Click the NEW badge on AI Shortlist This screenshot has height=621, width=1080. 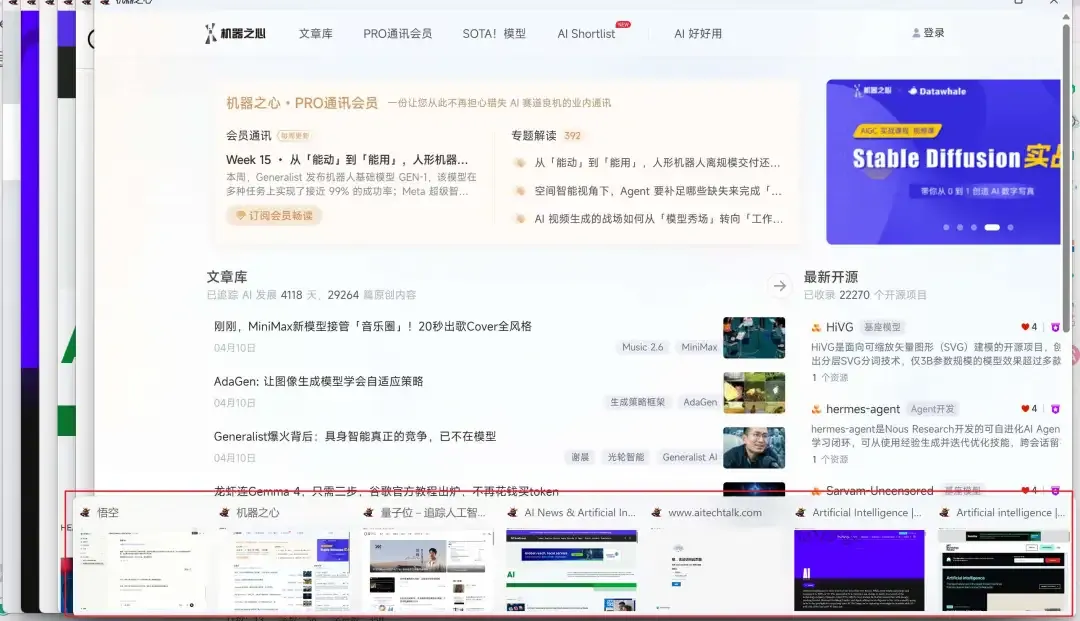coord(623,24)
